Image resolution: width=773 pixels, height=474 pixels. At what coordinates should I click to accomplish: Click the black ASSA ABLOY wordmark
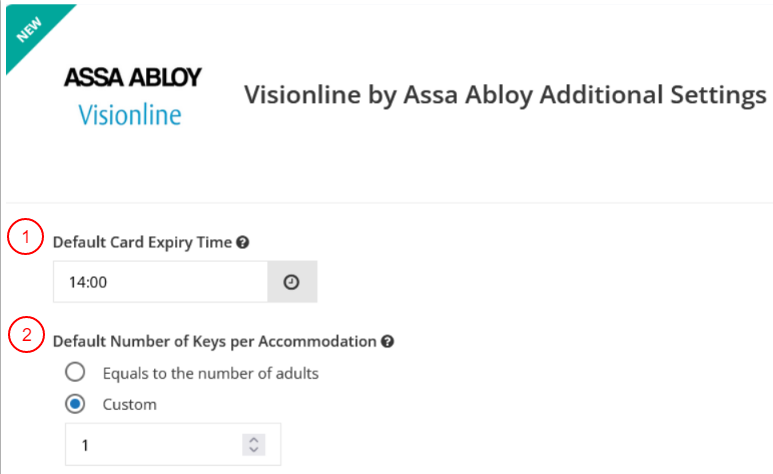click(133, 77)
